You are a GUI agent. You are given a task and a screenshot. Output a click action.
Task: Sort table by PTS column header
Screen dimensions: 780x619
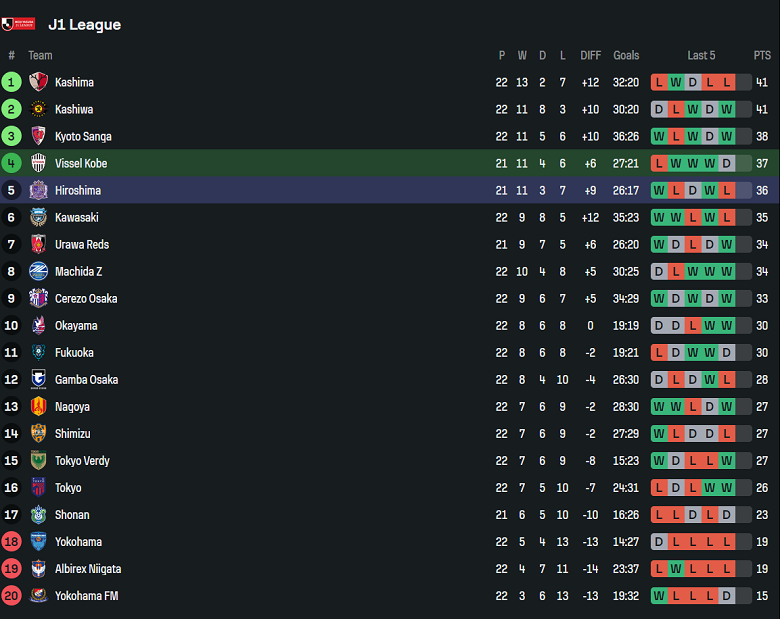tap(762, 55)
